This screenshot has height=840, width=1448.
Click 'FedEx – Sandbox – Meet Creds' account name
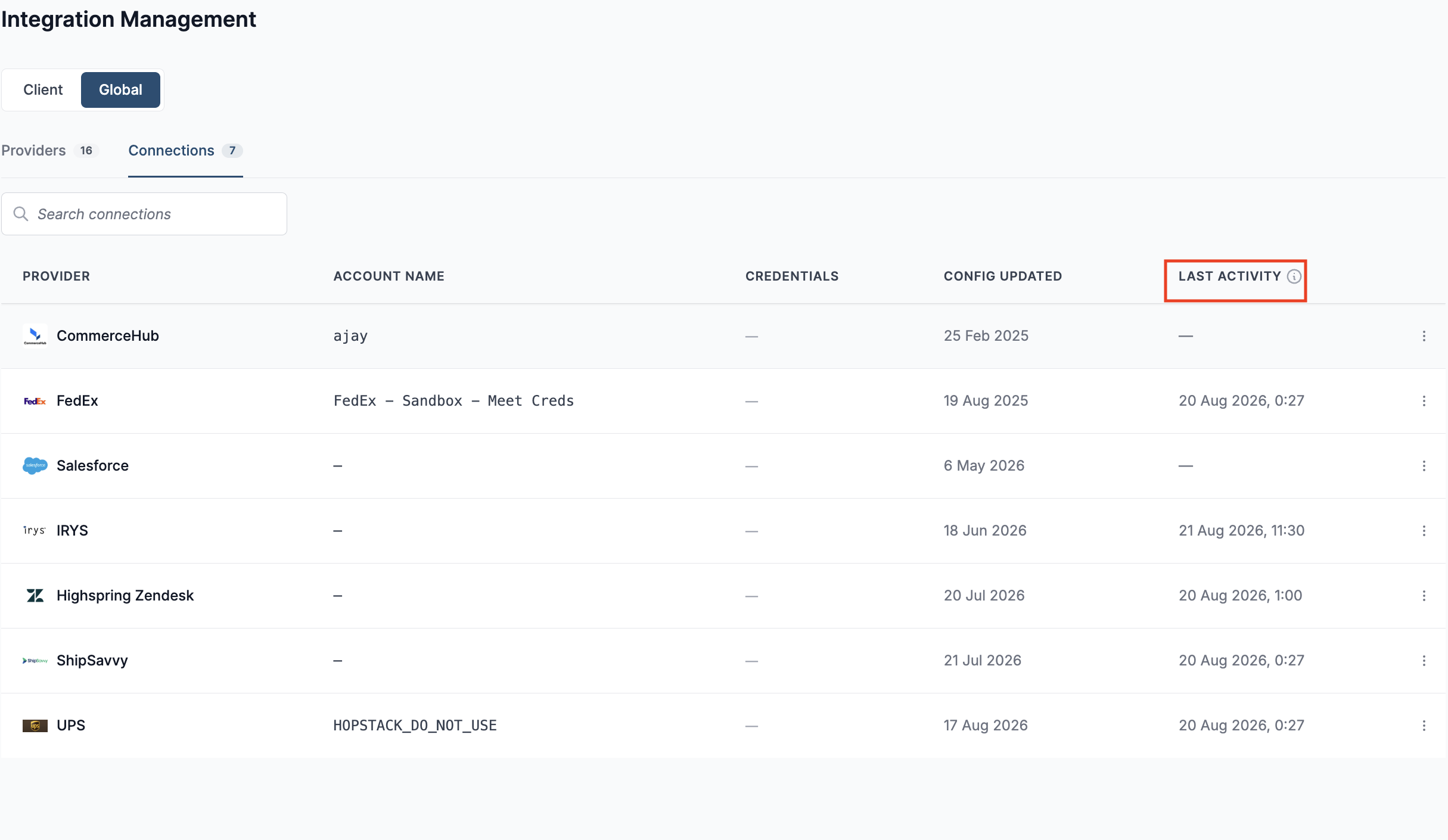[x=453, y=401]
